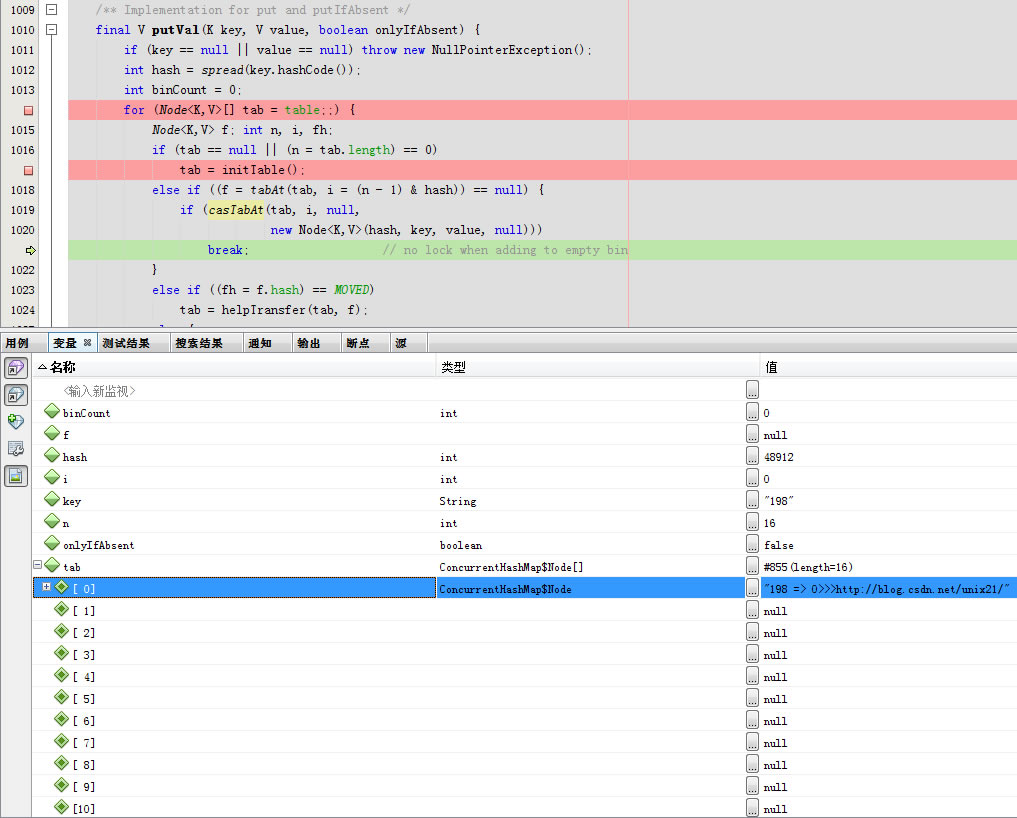Open the value editor button for binCount

coord(752,412)
